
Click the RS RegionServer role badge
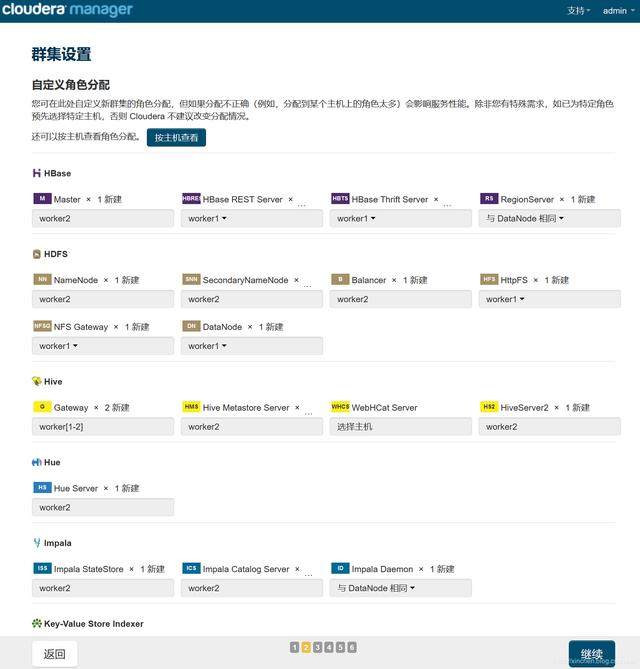pos(489,198)
